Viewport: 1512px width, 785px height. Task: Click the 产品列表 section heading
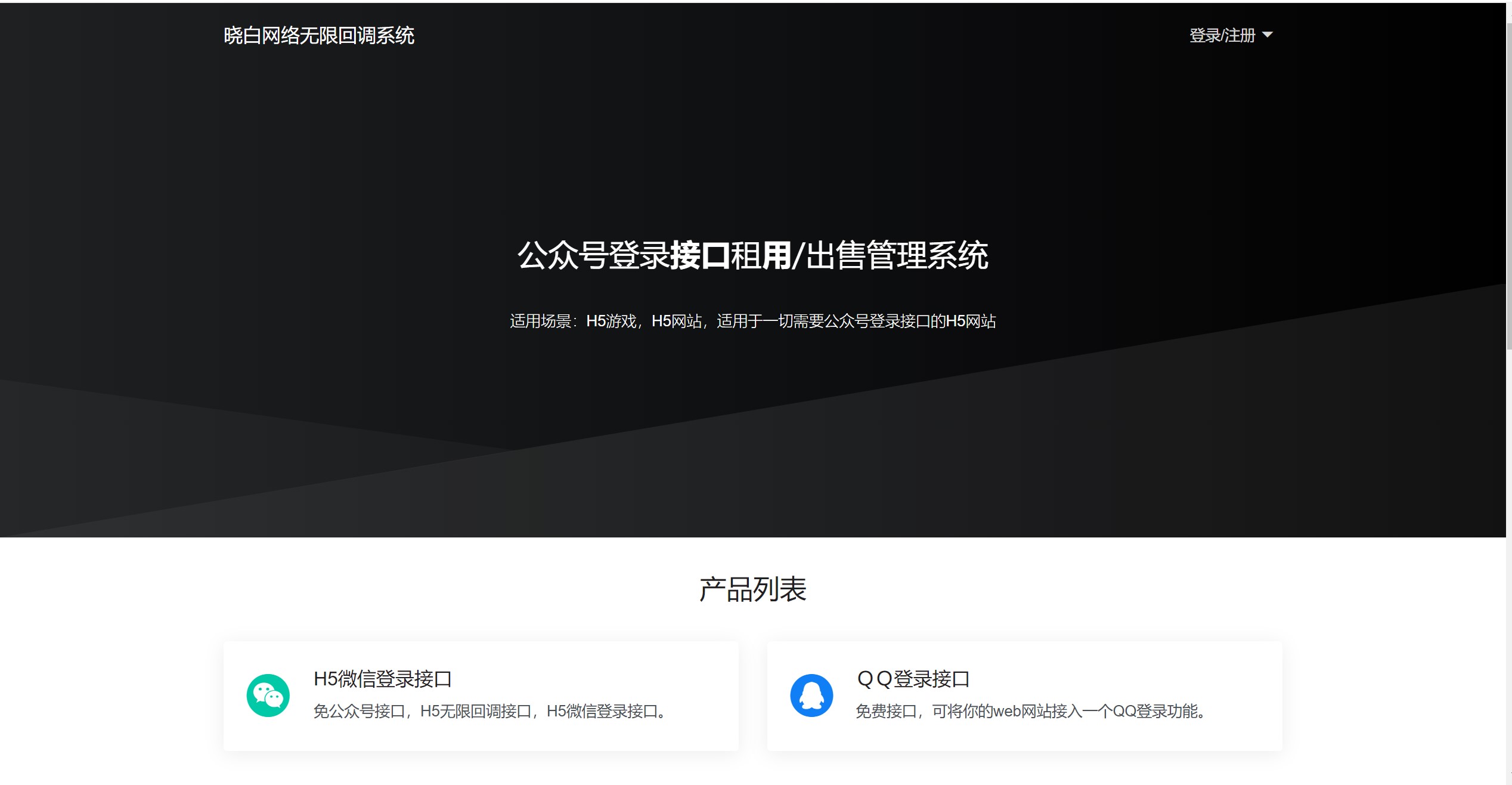point(753,589)
